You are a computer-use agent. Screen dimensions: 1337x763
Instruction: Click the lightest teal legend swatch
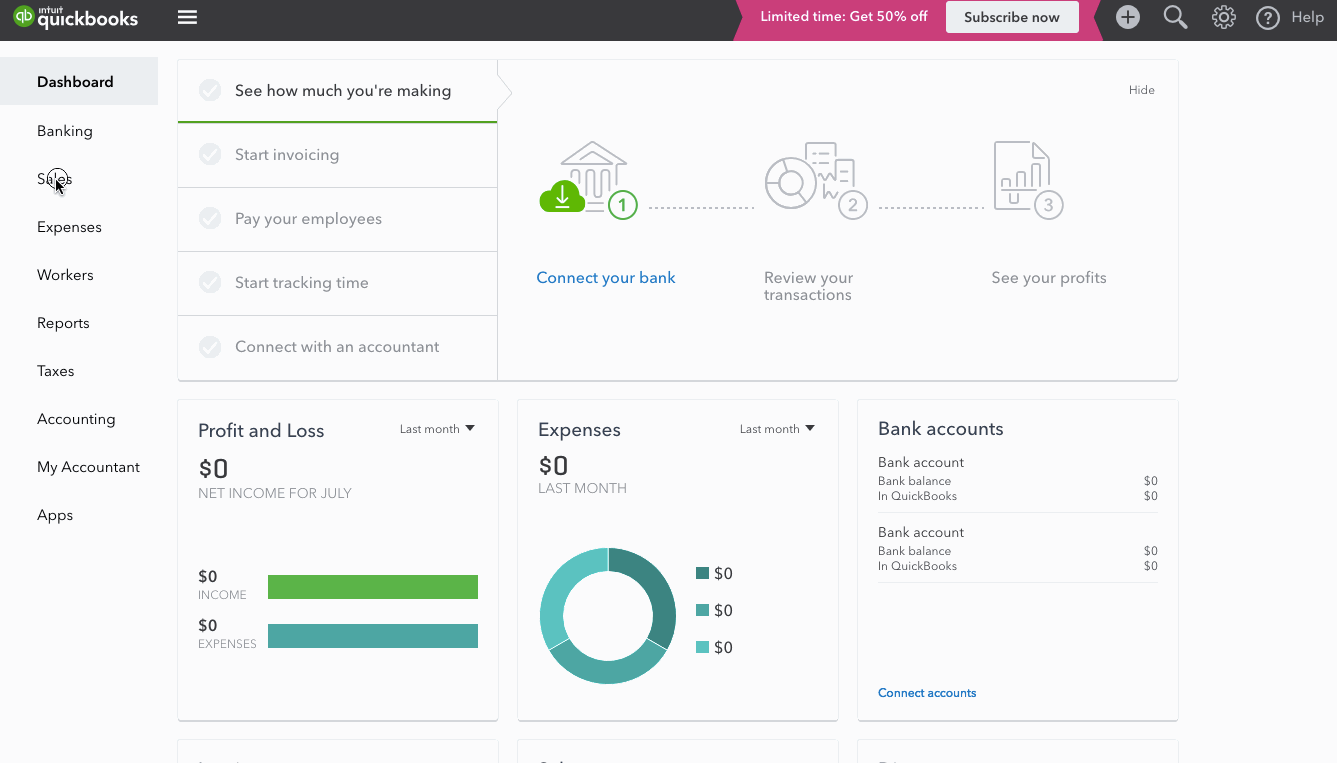click(x=702, y=647)
